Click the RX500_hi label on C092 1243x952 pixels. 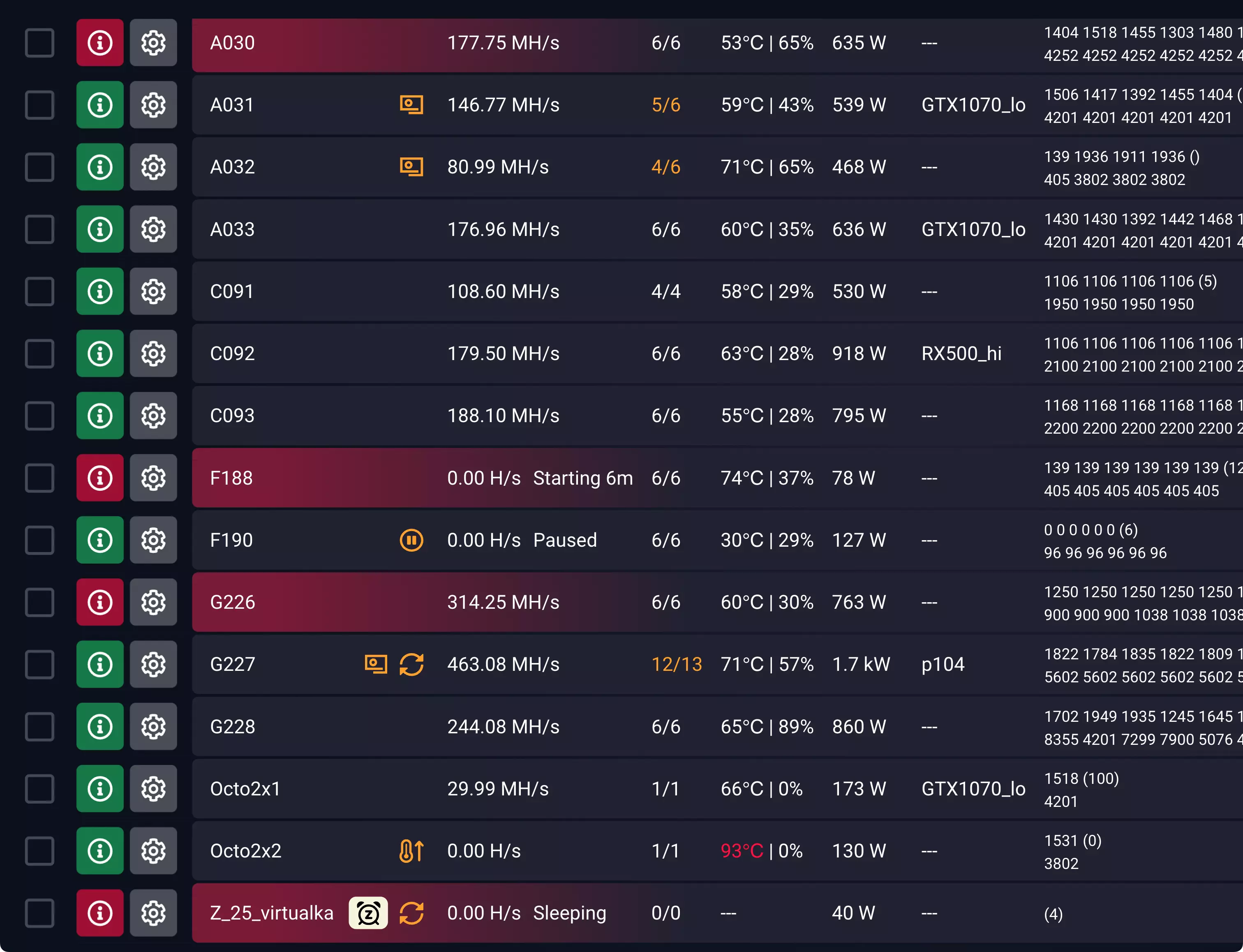961,354
